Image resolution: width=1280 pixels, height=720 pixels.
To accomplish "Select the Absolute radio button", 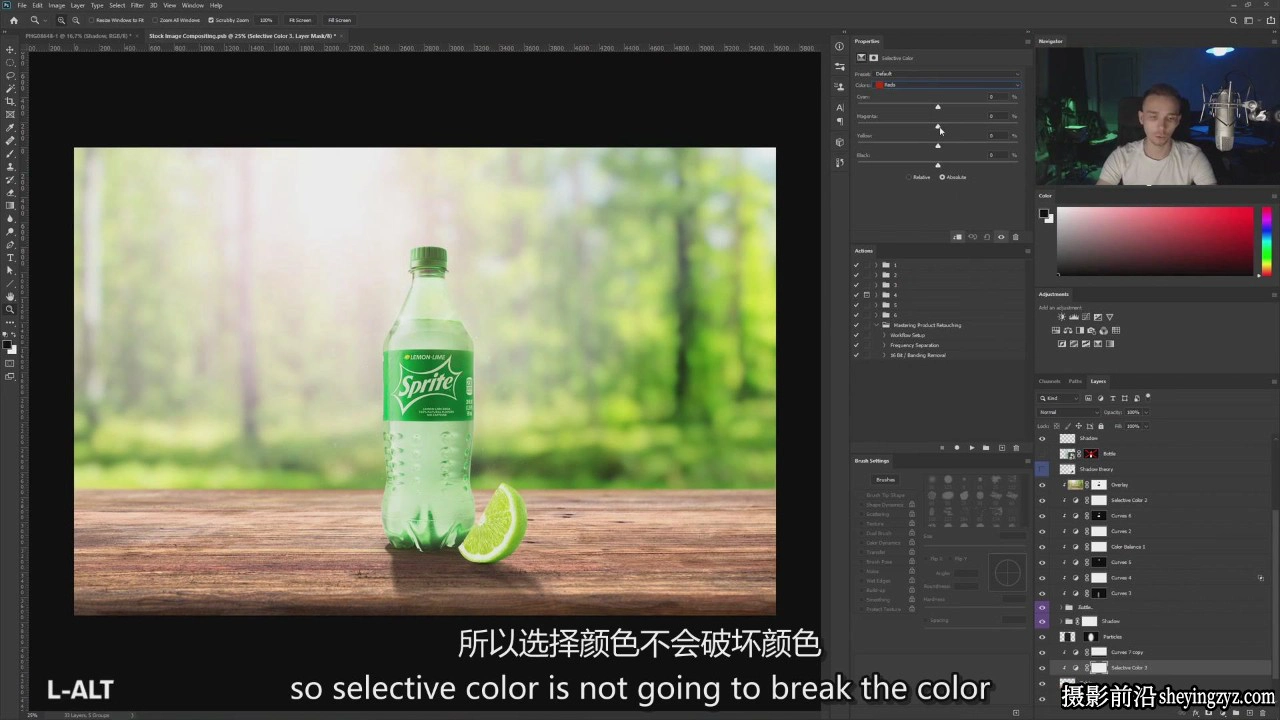I will point(942,177).
